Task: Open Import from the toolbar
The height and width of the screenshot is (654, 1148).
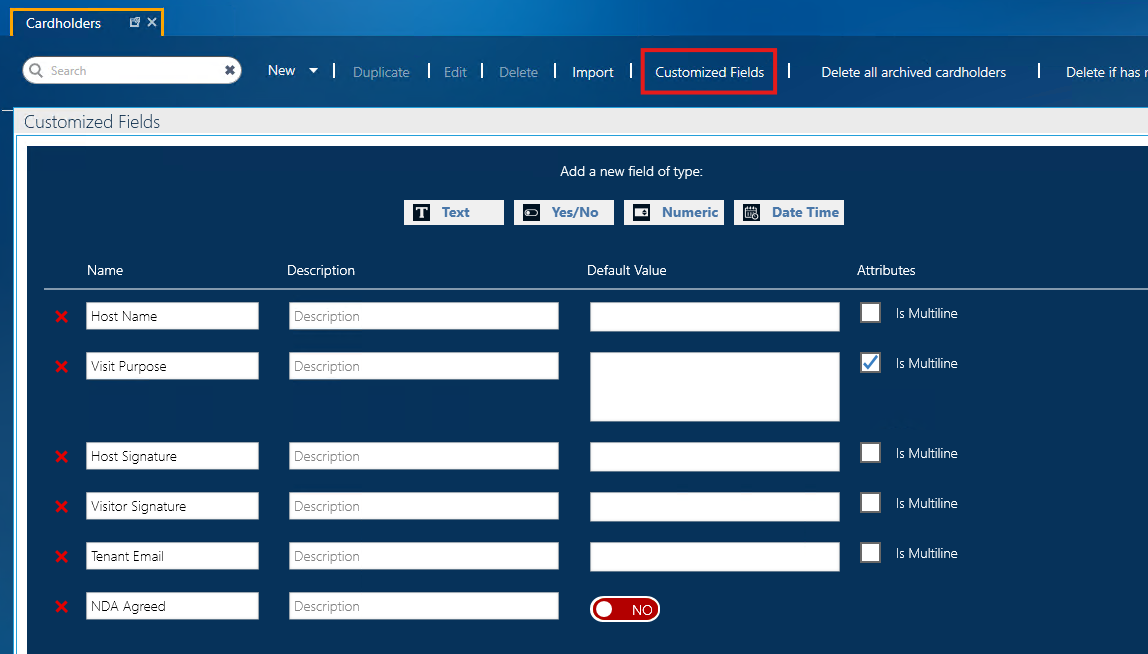Action: click(x=592, y=72)
